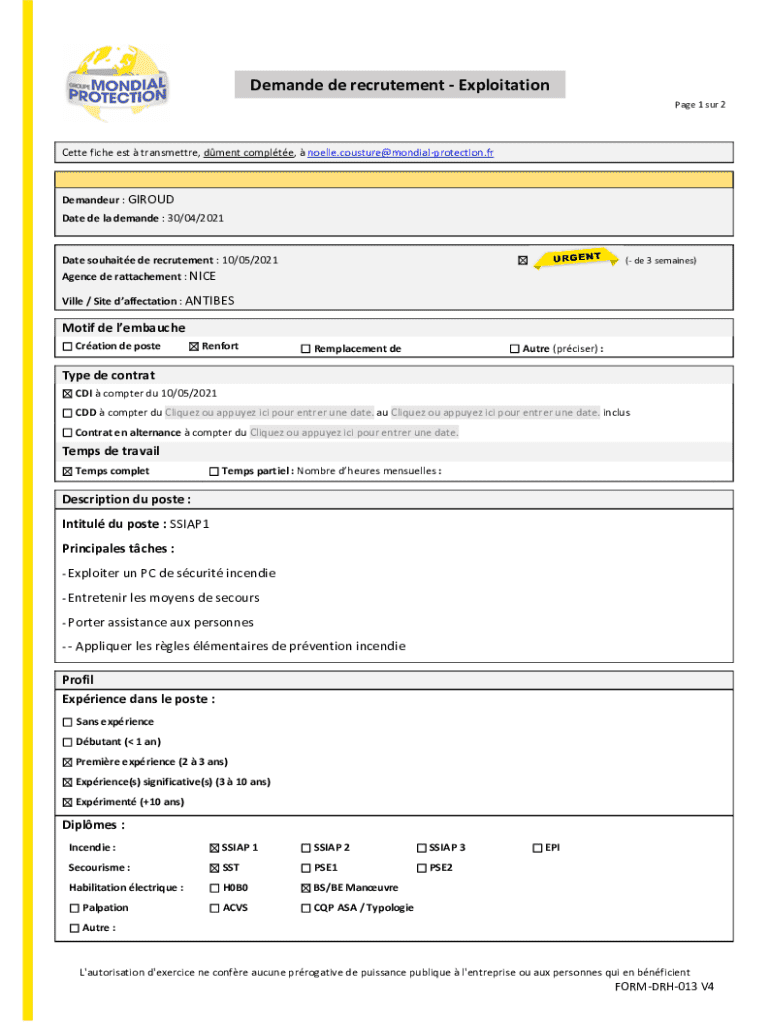
Task: Check the Sans expérience box
Action: point(67,722)
